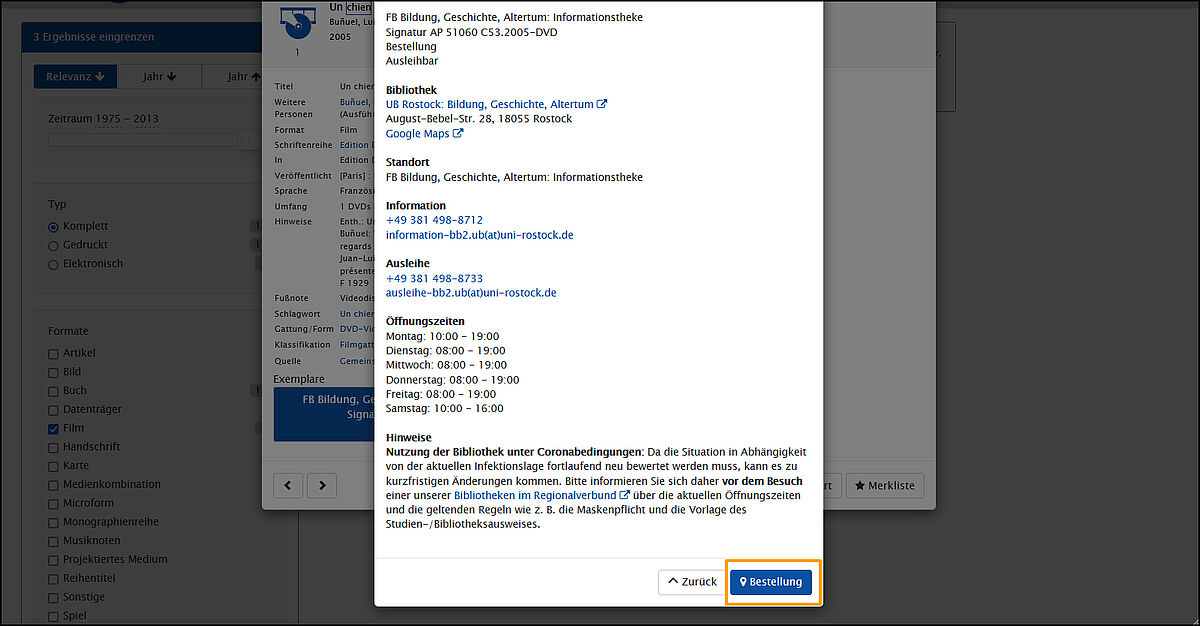The height and width of the screenshot is (626, 1200).
Task: Click the blue FB Bildung Exemplare button
Action: (324, 414)
